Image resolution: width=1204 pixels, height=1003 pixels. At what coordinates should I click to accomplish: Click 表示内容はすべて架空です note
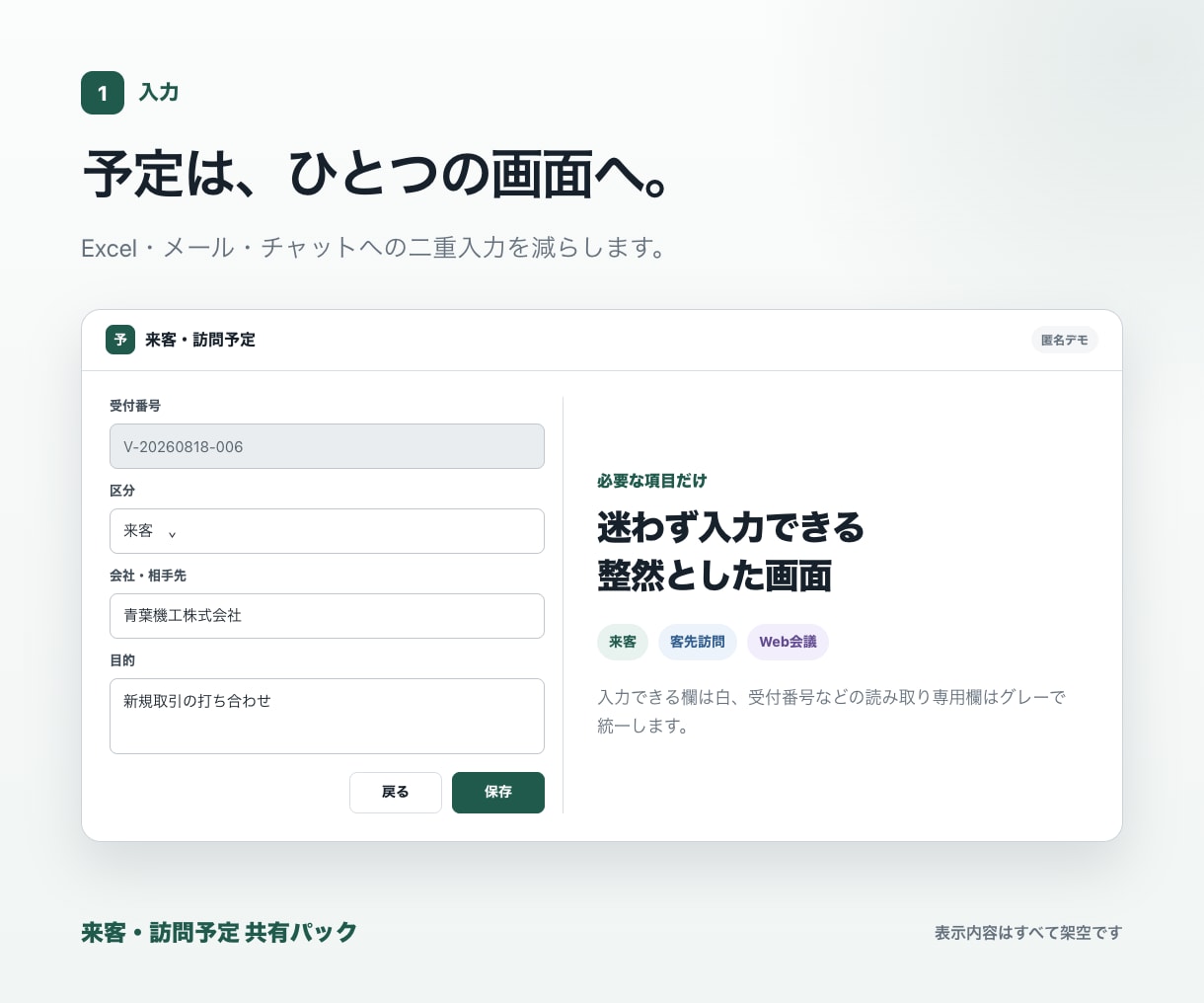tap(1028, 933)
